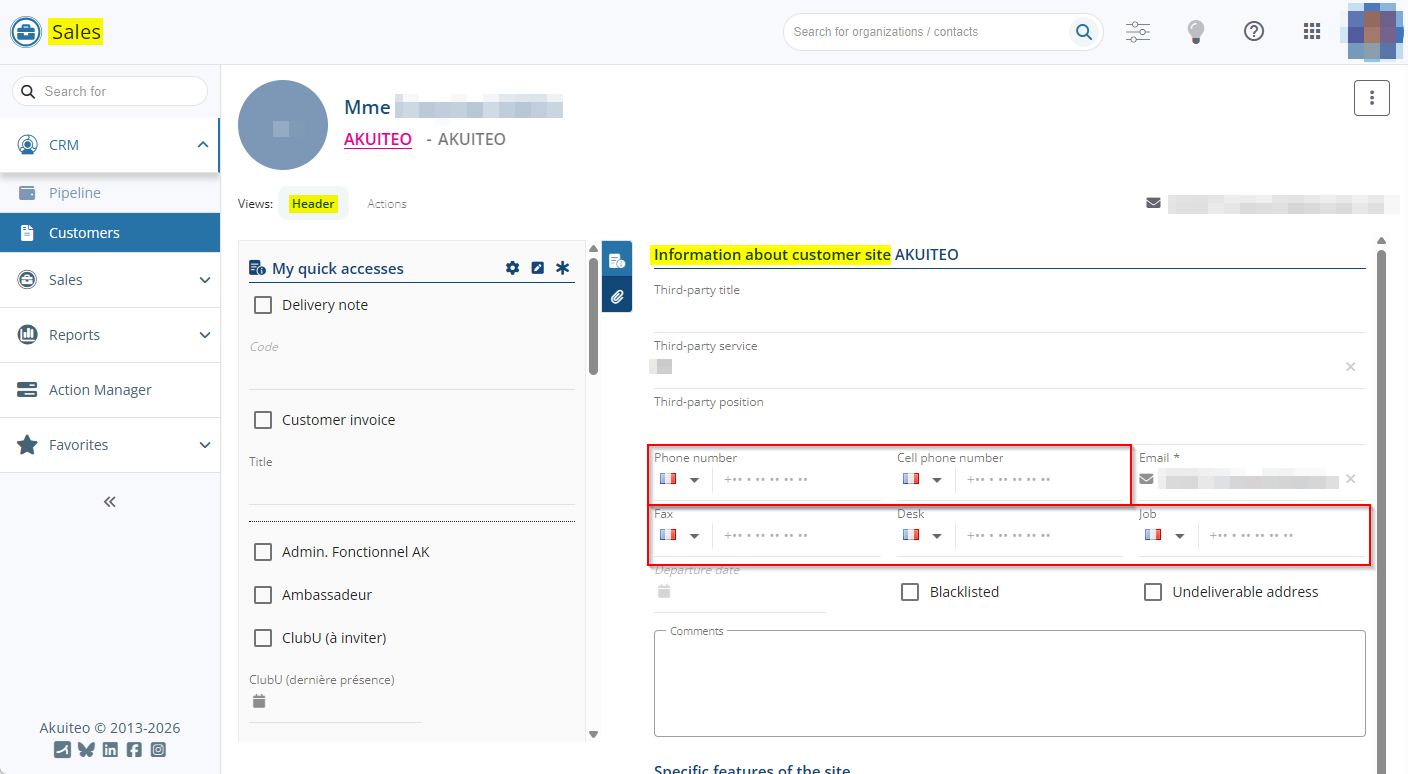Open the AKUITEO organization link
This screenshot has width=1408, height=774.
[377, 139]
